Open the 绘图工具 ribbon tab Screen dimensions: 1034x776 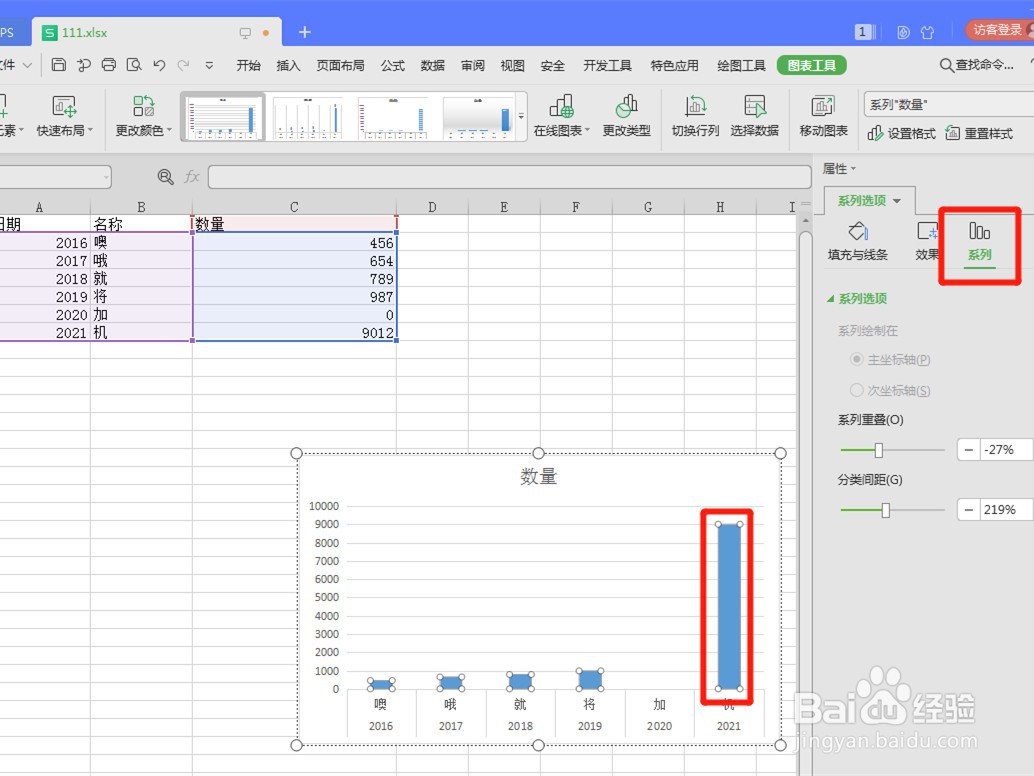(x=741, y=65)
